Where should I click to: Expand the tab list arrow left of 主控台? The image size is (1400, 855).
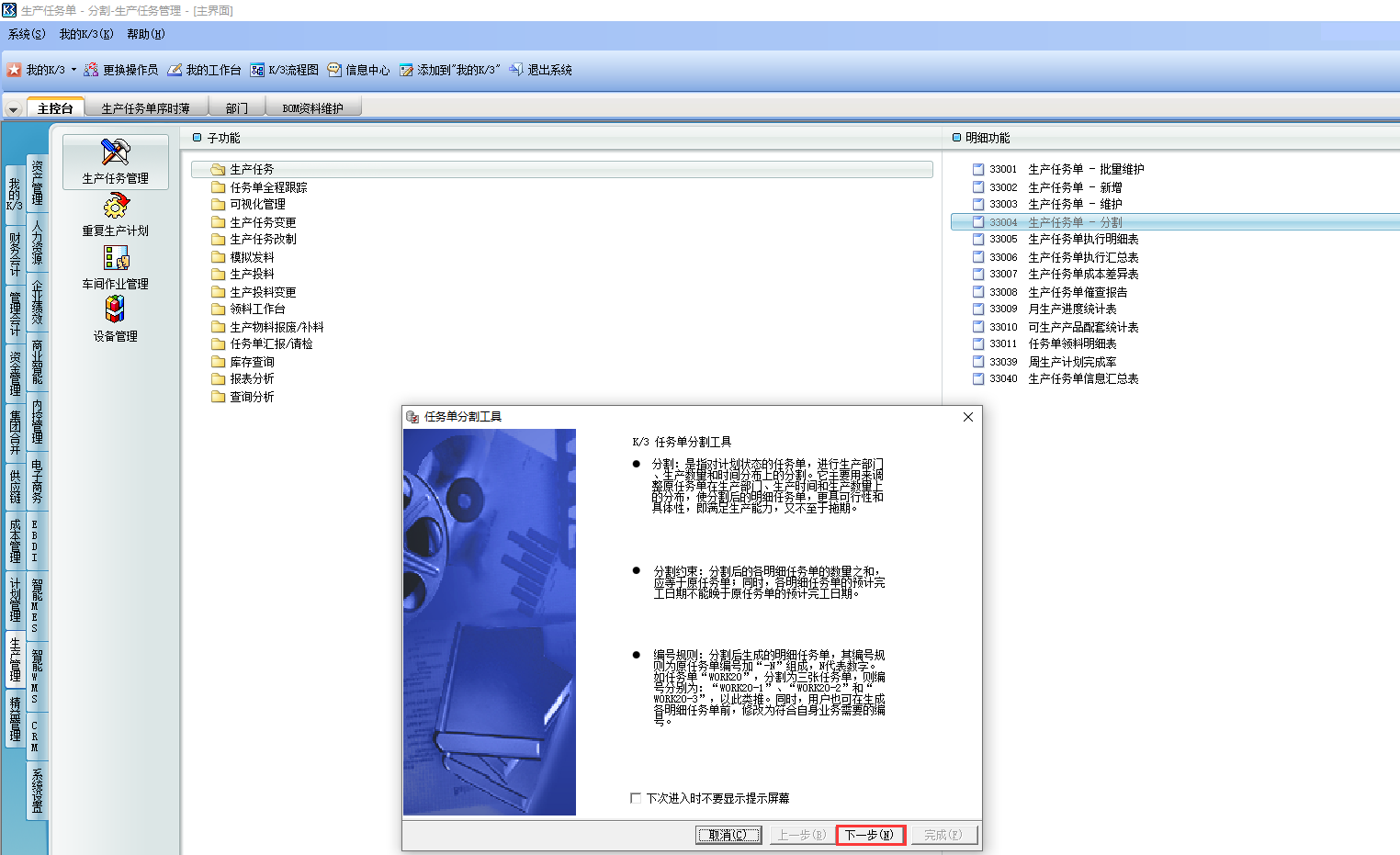tap(14, 109)
